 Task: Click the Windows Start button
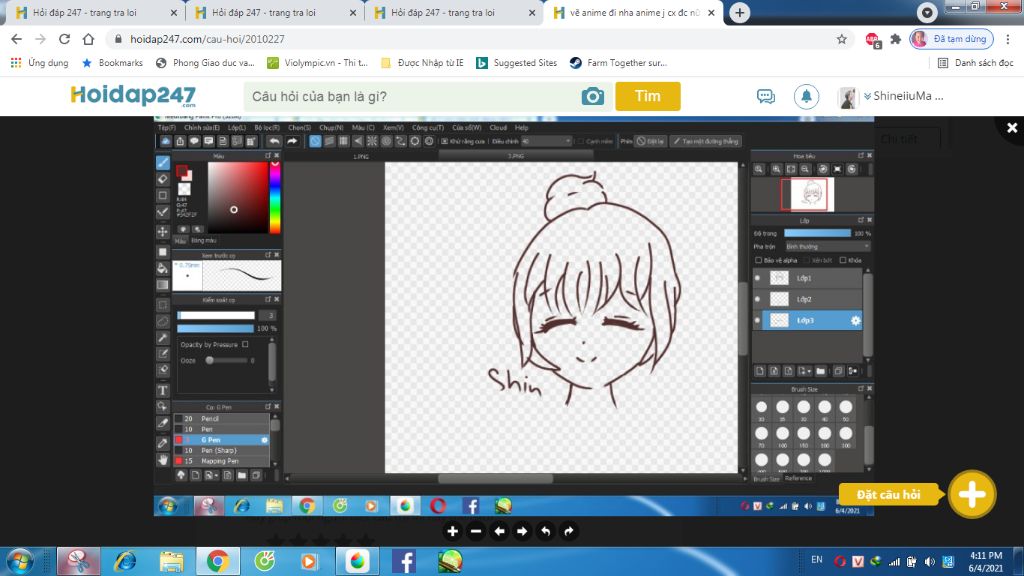[20, 562]
